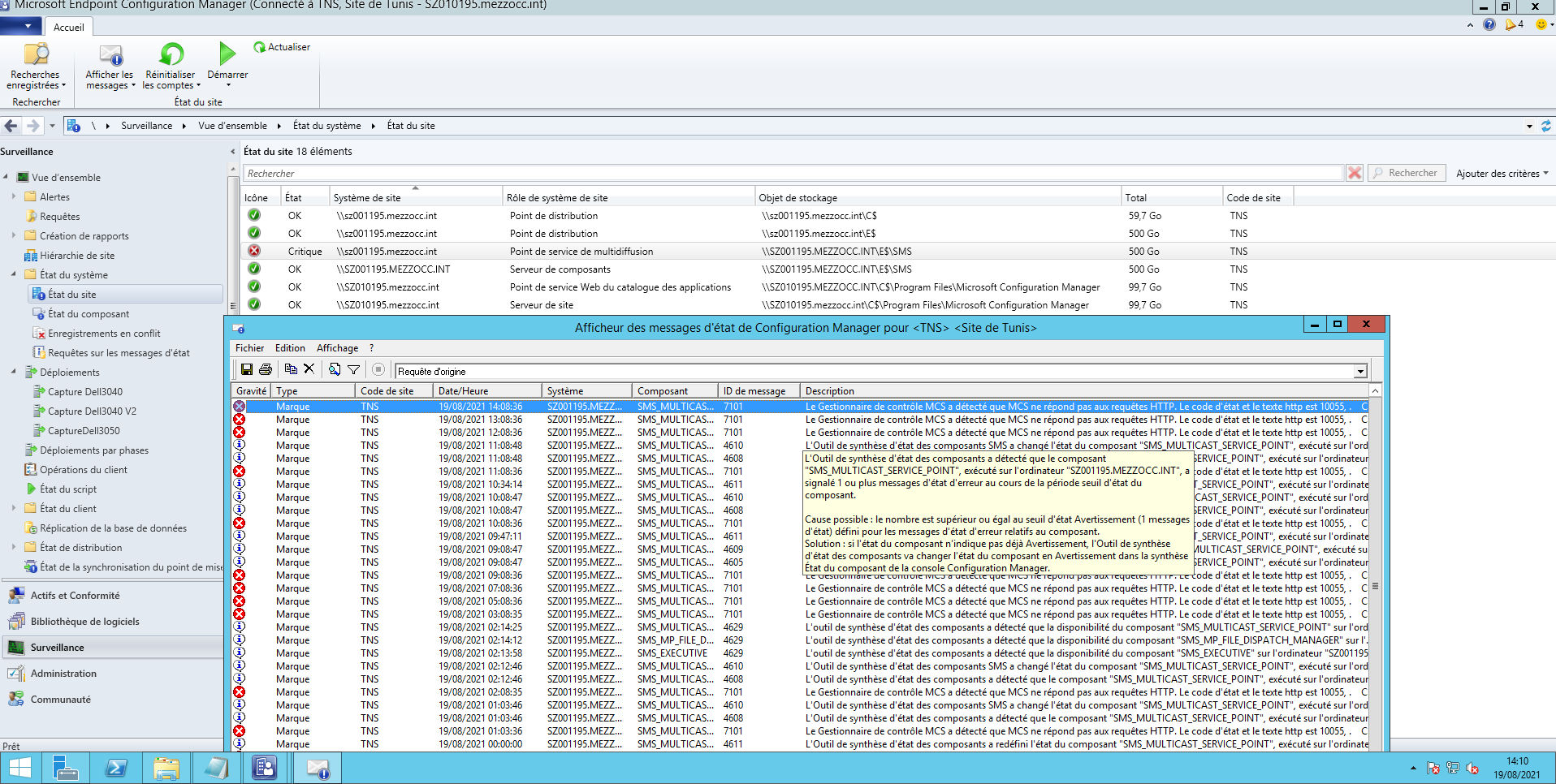Click Afficher les messages ribbon button

110,67
